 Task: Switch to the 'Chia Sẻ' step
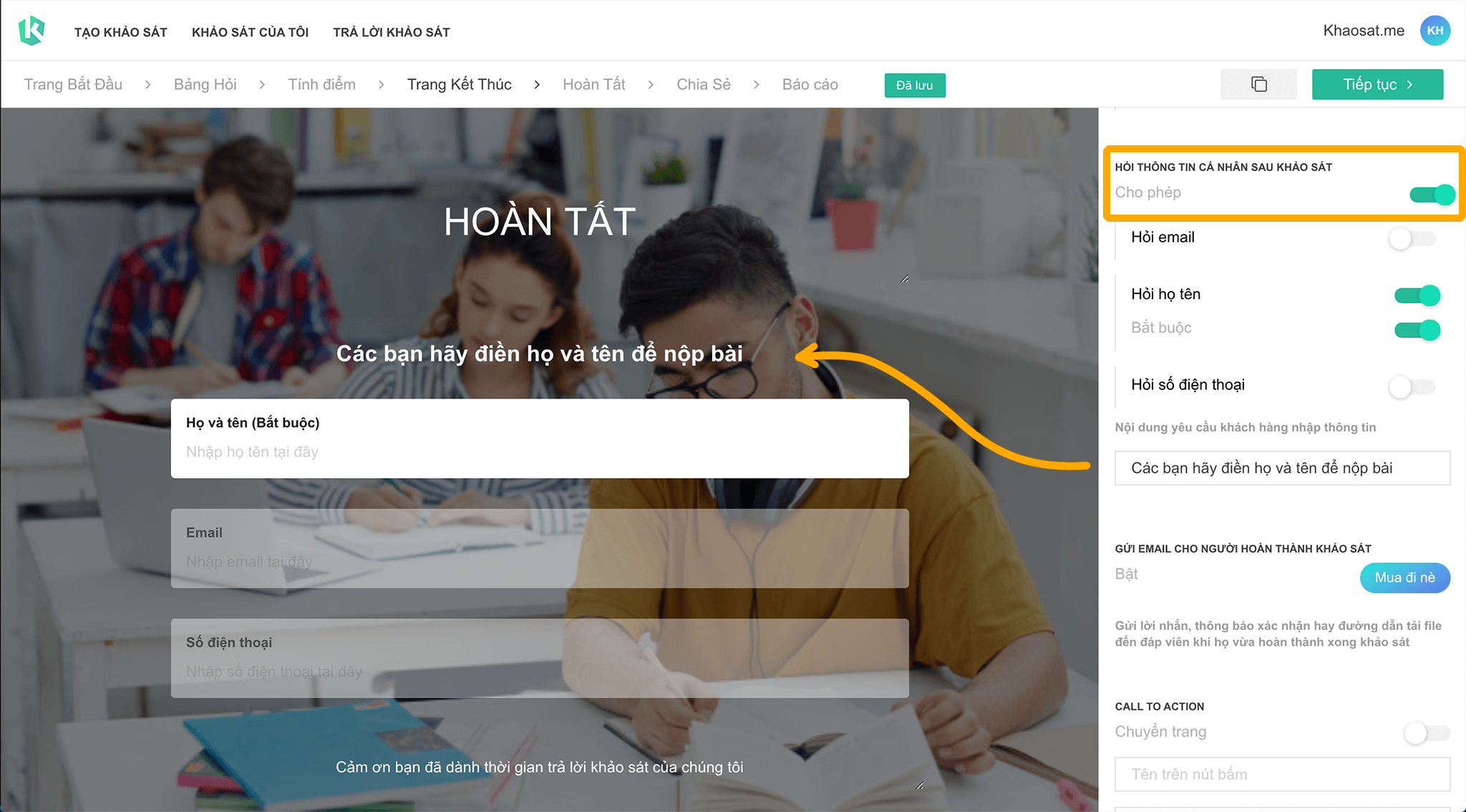point(704,84)
